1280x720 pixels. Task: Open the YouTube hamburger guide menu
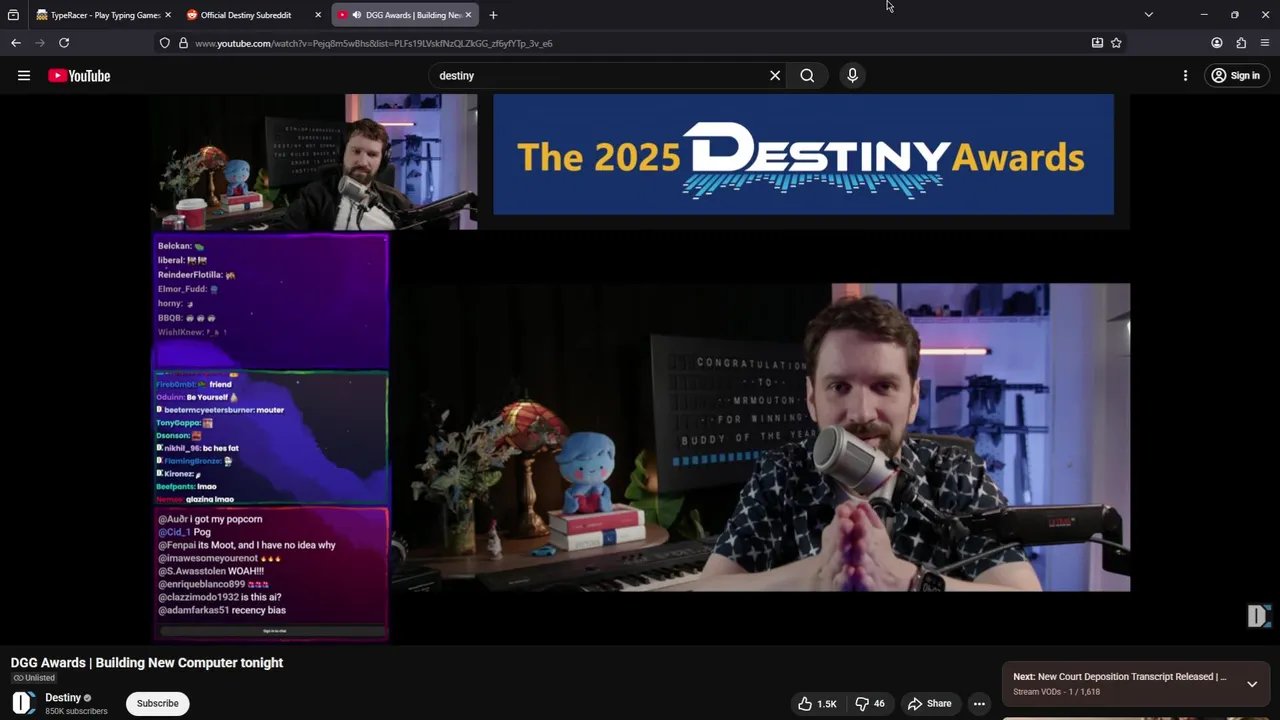point(24,75)
